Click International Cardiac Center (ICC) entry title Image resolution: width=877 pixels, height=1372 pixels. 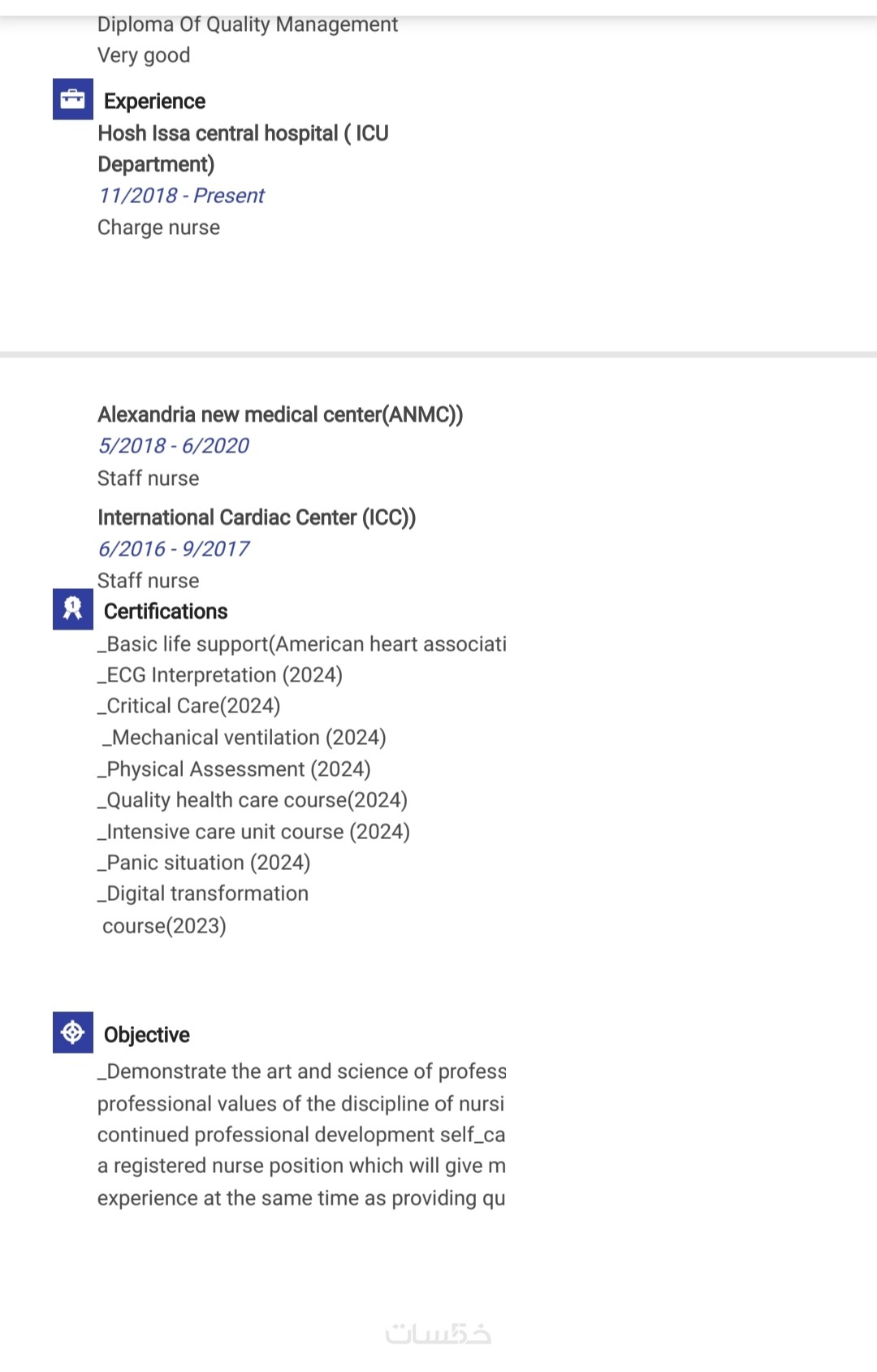[257, 517]
